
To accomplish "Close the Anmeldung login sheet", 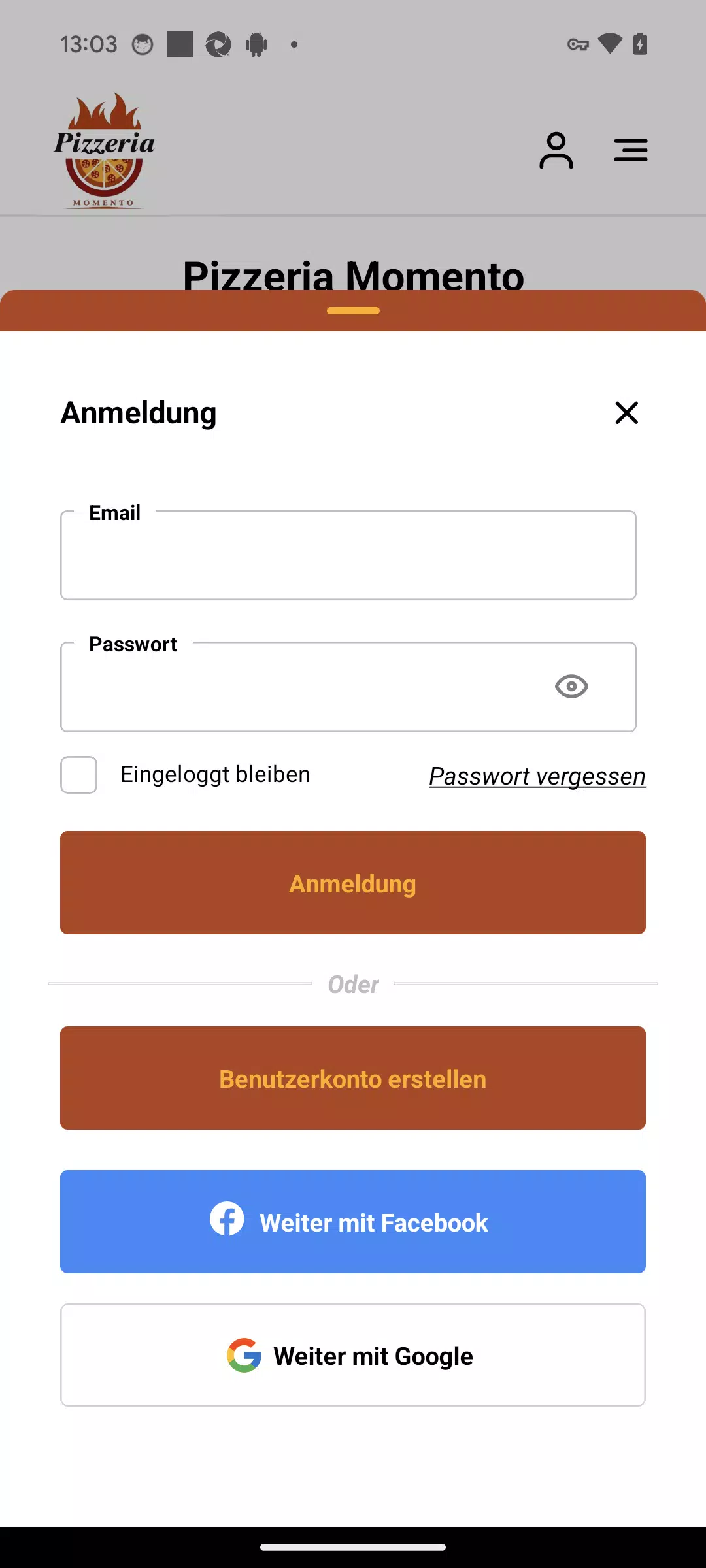I will [x=626, y=412].
